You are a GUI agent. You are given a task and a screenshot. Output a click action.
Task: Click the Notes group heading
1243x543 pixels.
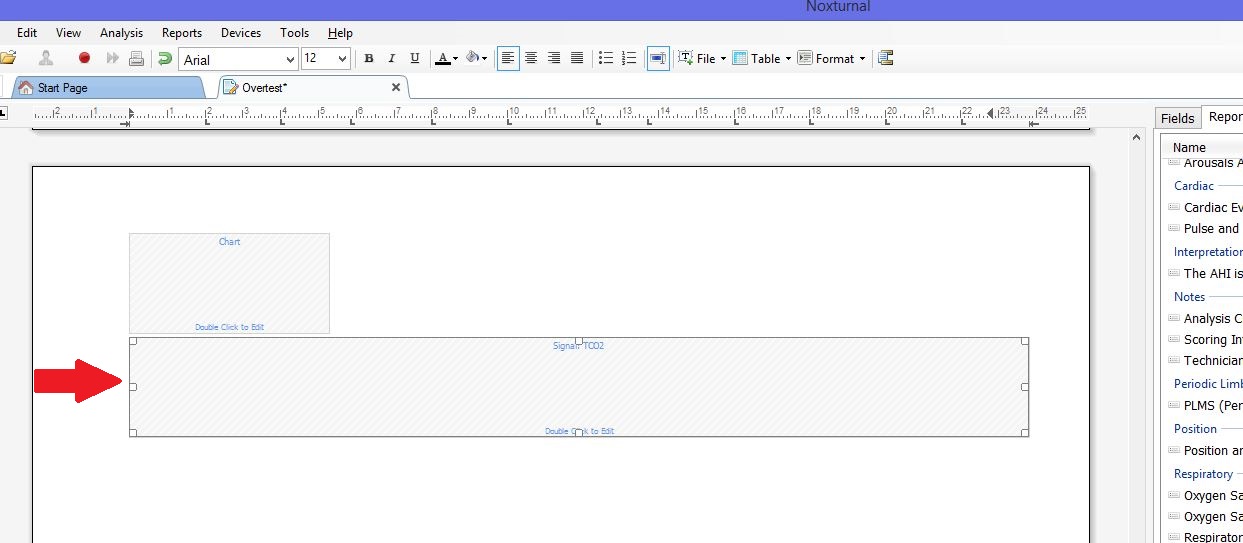[x=1189, y=297]
